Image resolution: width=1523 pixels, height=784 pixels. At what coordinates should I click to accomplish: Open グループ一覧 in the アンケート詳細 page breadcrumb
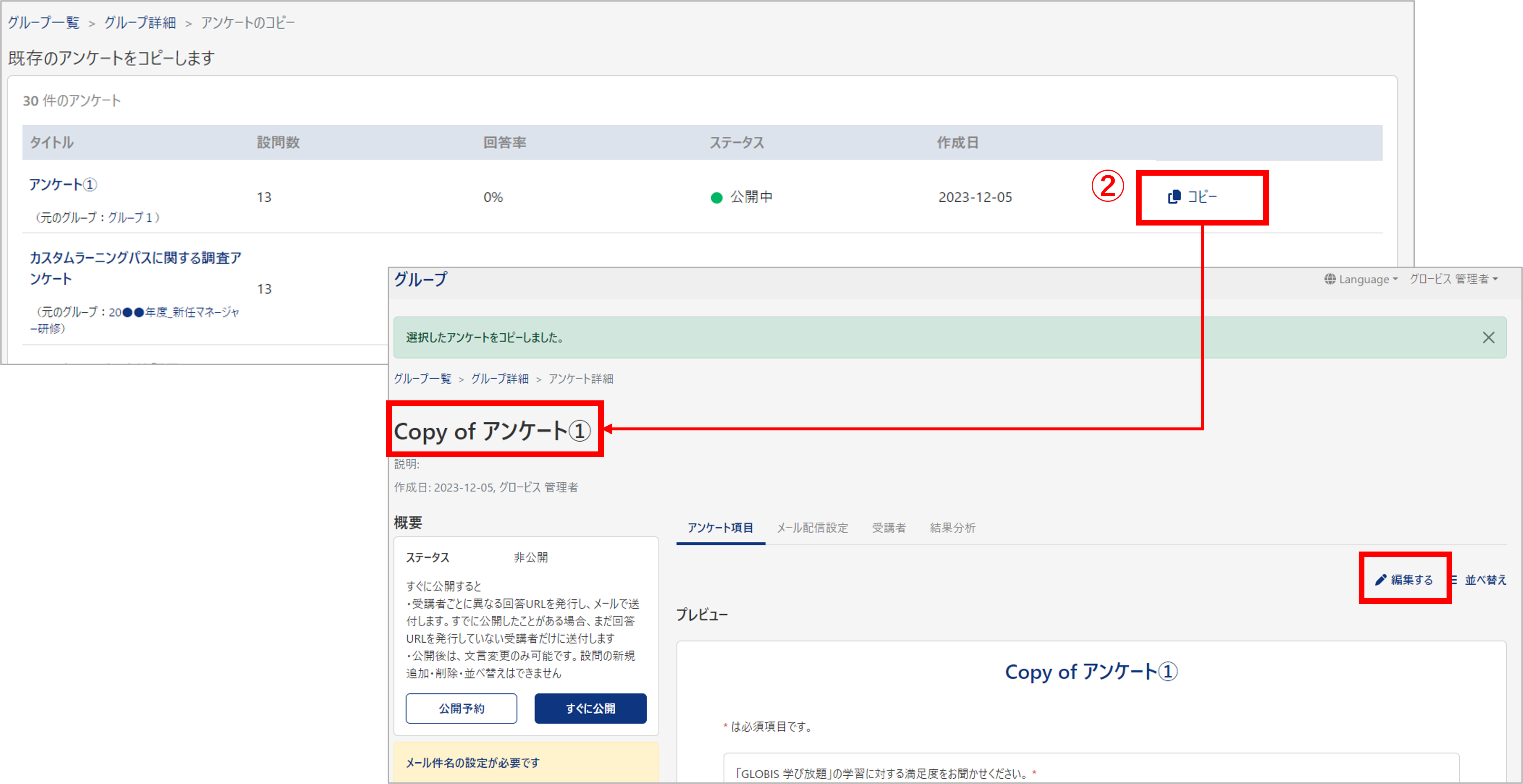point(423,379)
